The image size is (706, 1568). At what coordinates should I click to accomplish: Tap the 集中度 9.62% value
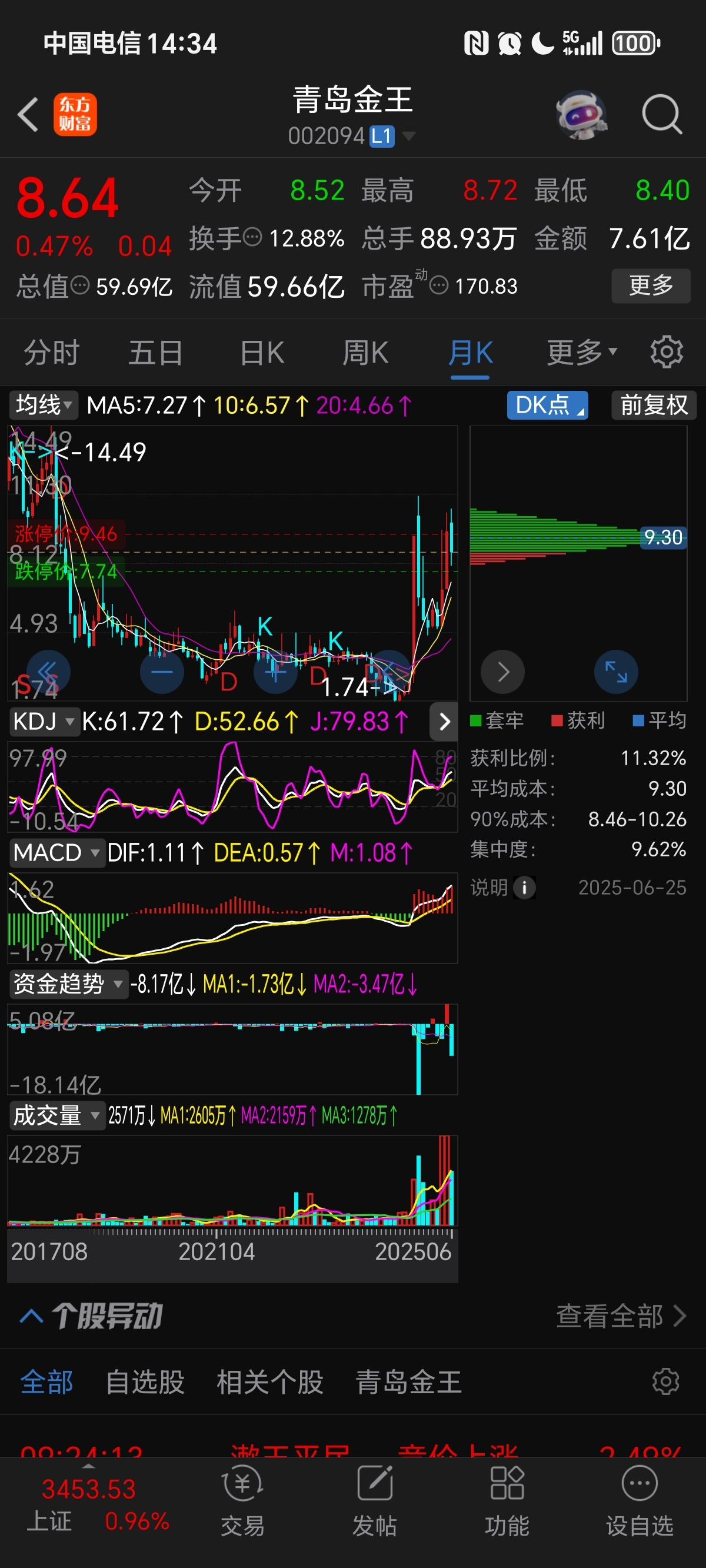pyautogui.click(x=658, y=849)
